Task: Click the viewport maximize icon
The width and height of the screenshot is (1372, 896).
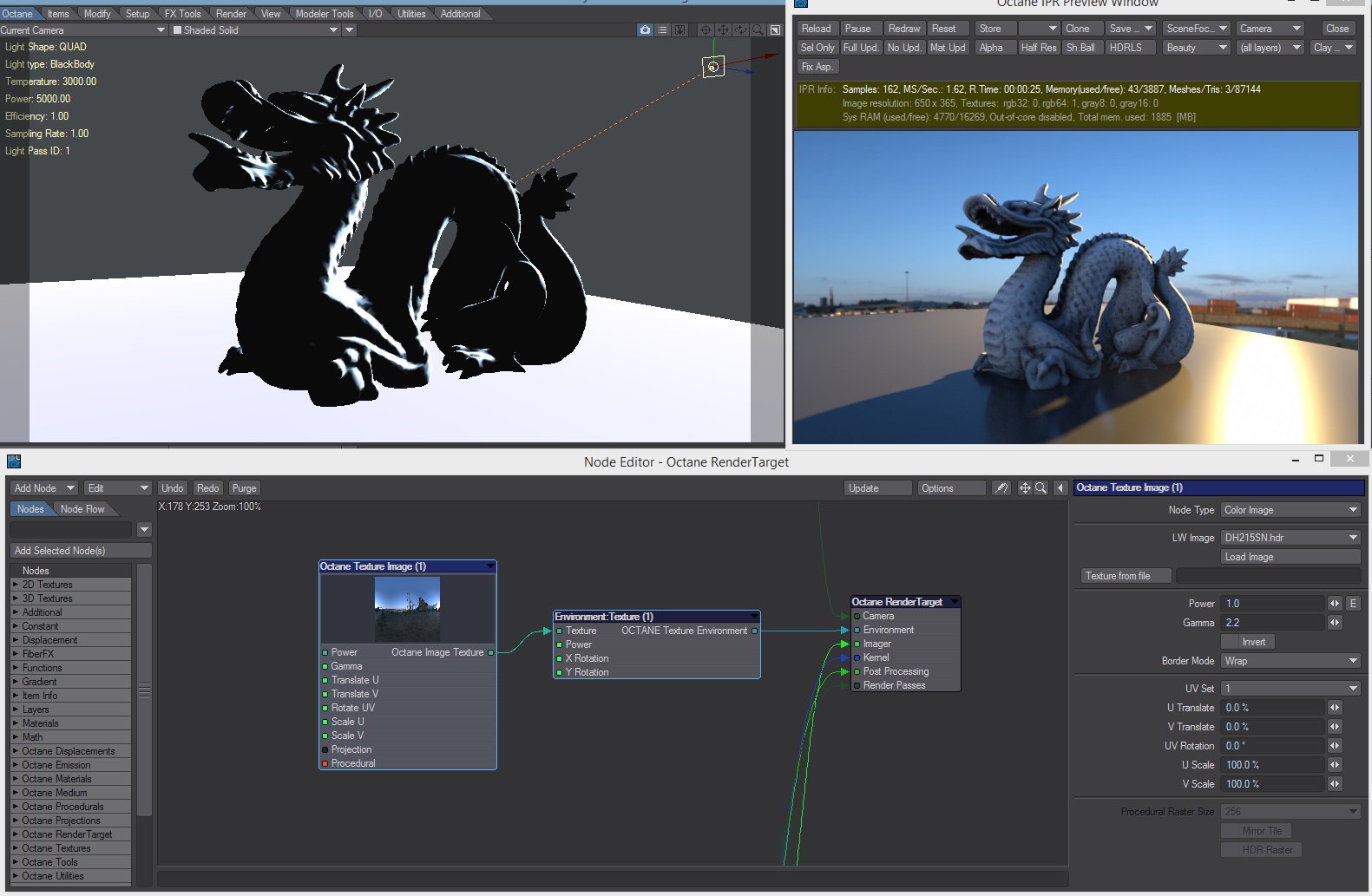Action: point(775,29)
